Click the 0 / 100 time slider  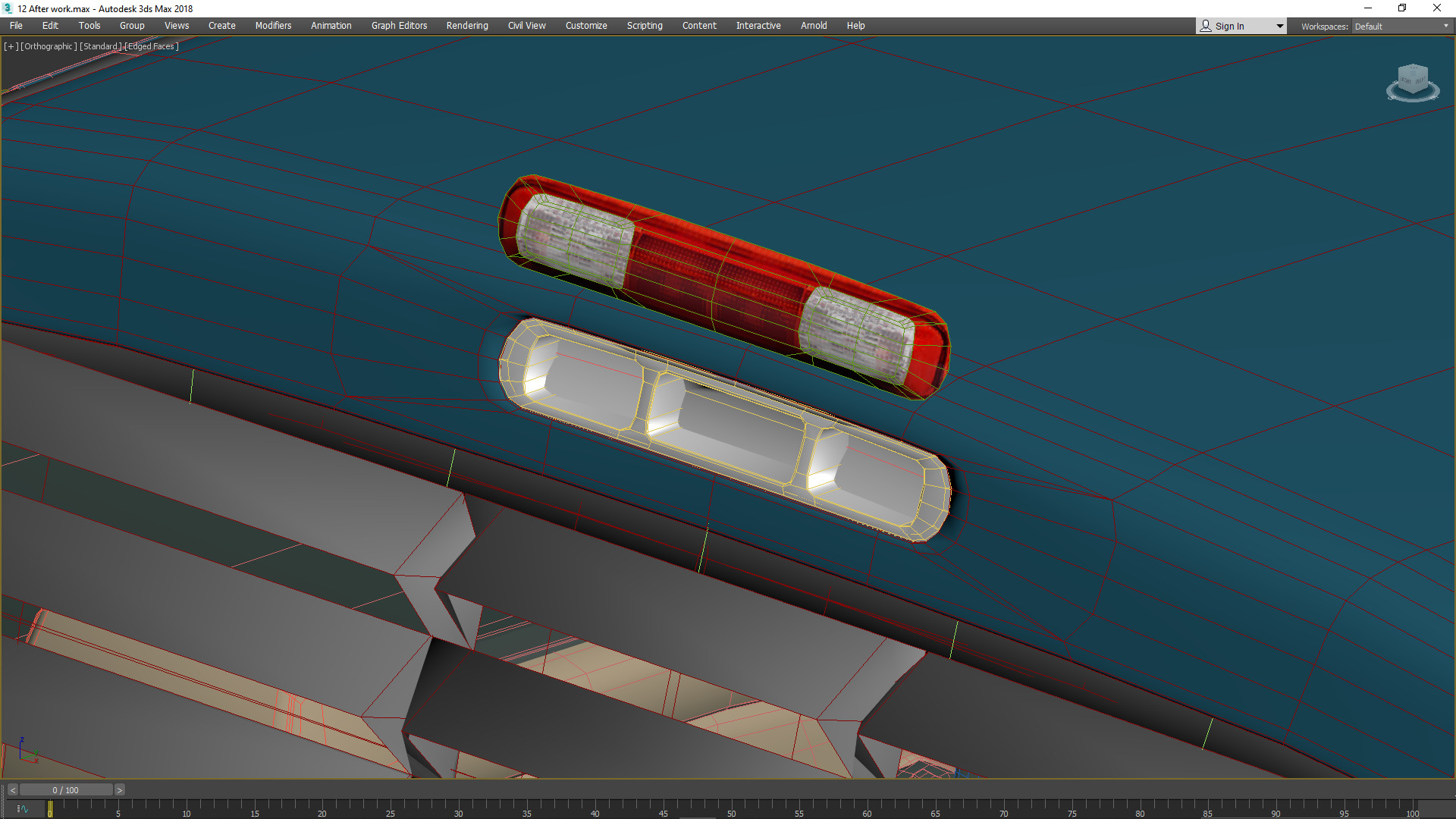point(66,790)
